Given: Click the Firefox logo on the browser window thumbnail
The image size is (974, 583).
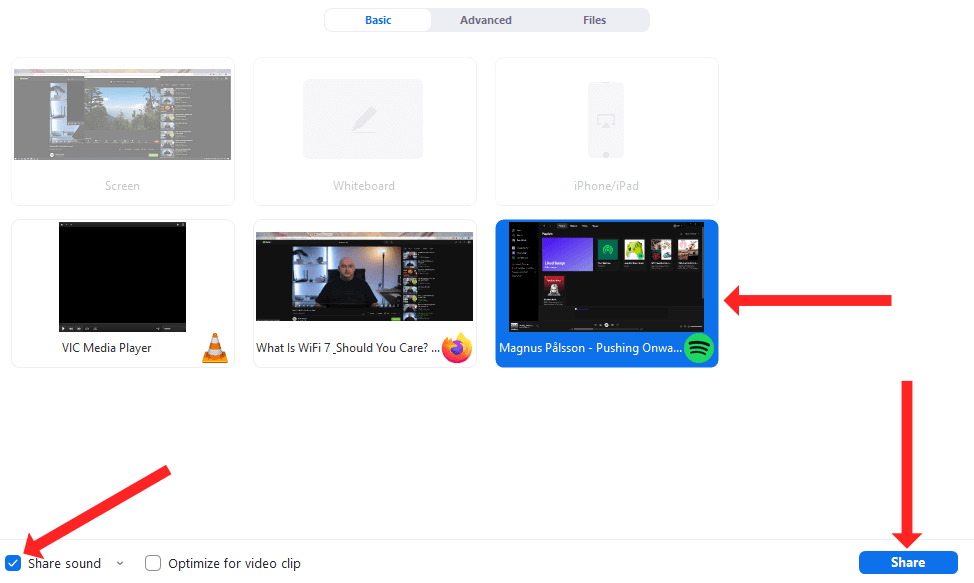Looking at the screenshot, I should (x=457, y=348).
